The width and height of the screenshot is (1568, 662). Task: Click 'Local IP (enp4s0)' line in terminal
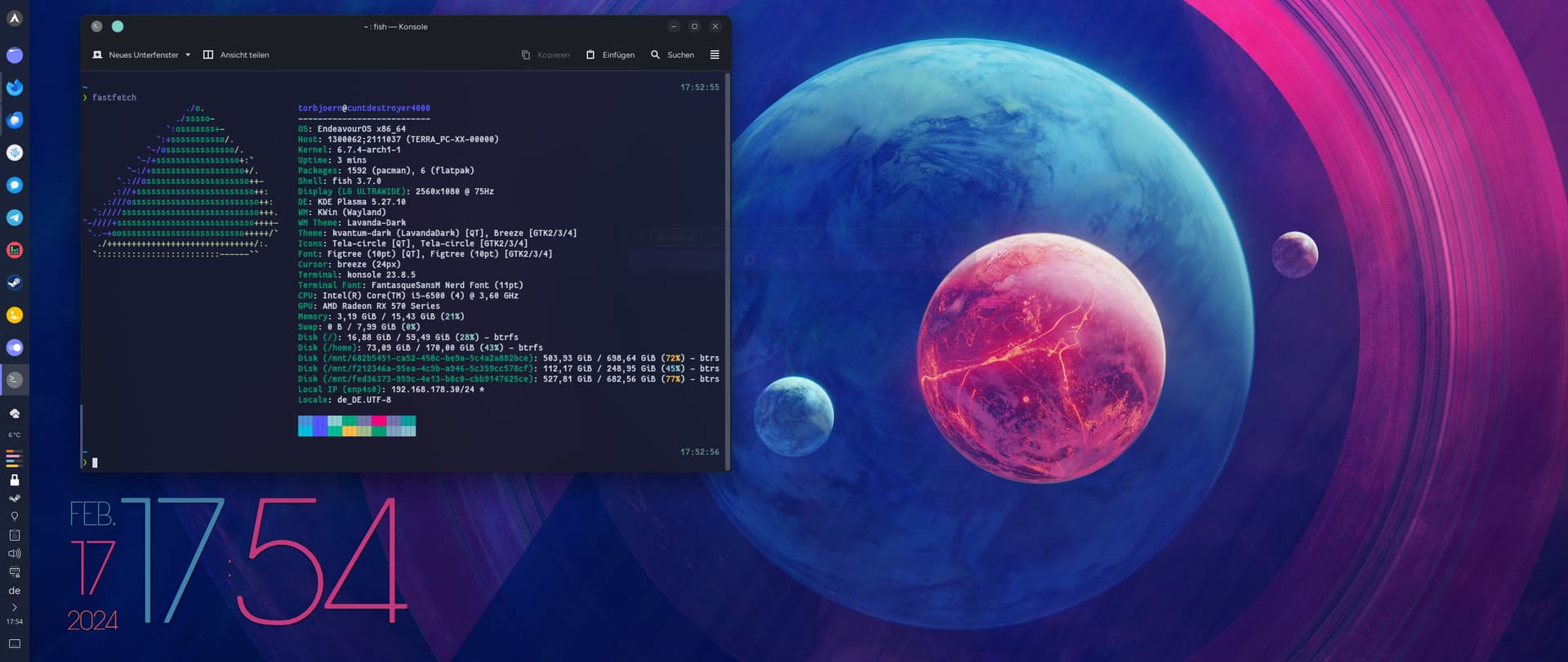click(x=391, y=390)
